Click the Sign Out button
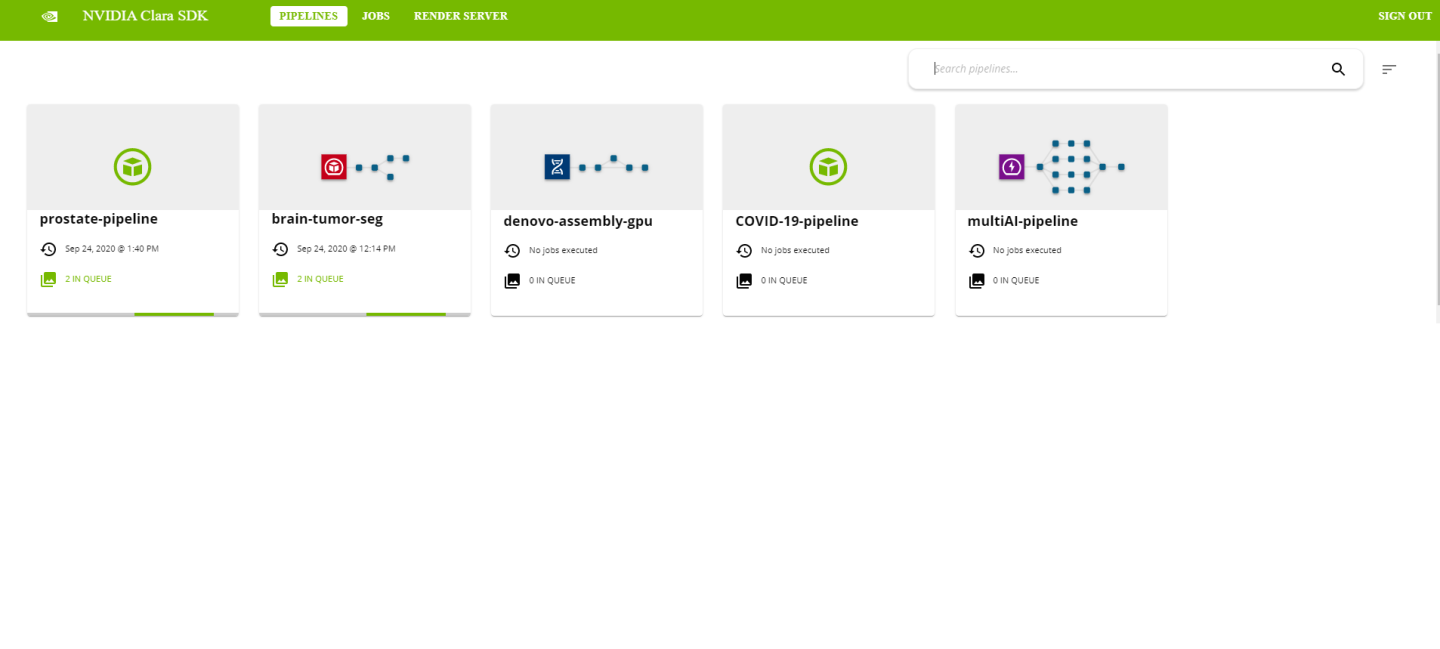The image size is (1440, 649). (x=1404, y=16)
